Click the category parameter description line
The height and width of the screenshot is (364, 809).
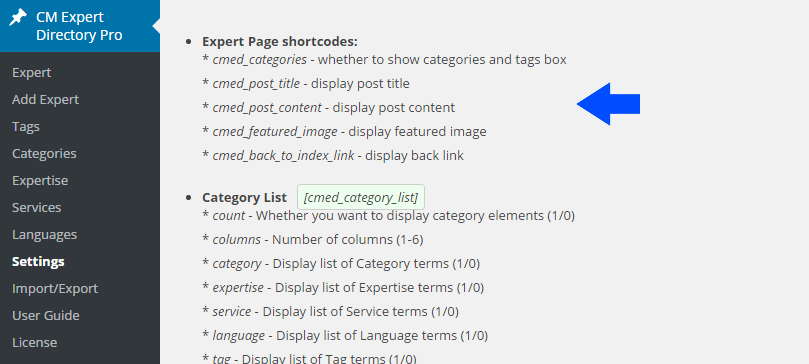(x=341, y=263)
